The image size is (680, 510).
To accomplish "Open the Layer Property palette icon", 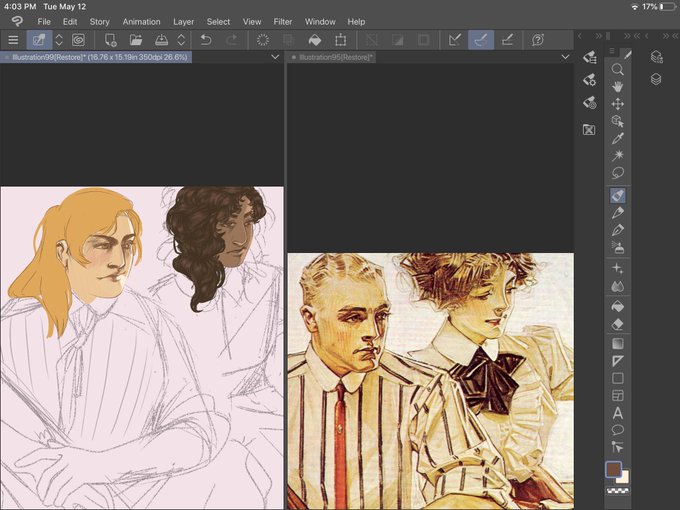I will tap(657, 57).
